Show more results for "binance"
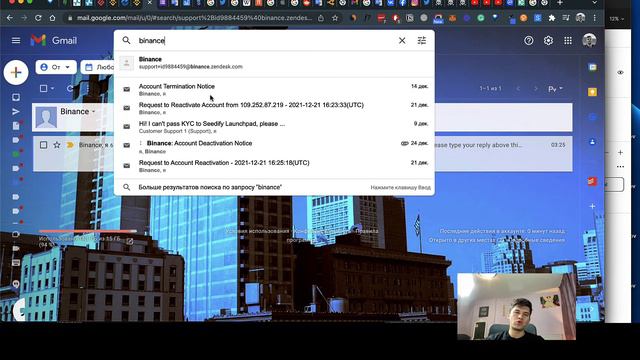640x360 pixels. 274,187
